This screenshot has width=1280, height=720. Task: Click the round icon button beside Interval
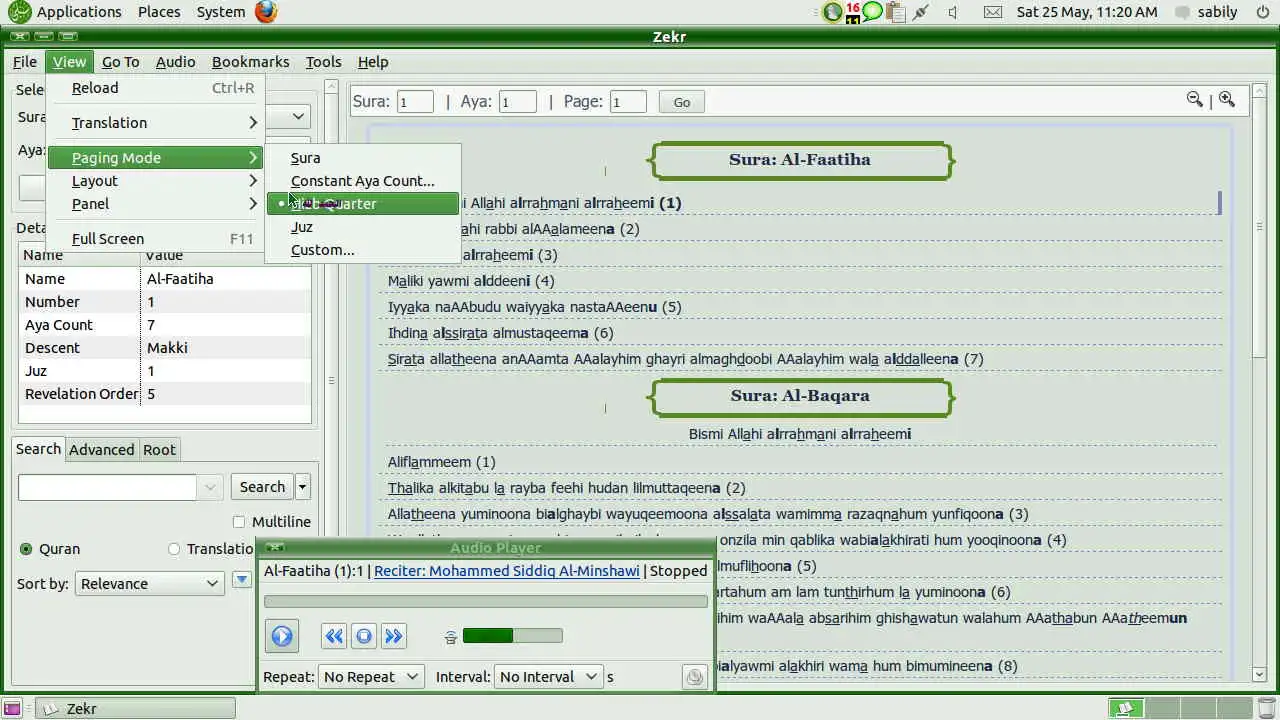point(694,677)
